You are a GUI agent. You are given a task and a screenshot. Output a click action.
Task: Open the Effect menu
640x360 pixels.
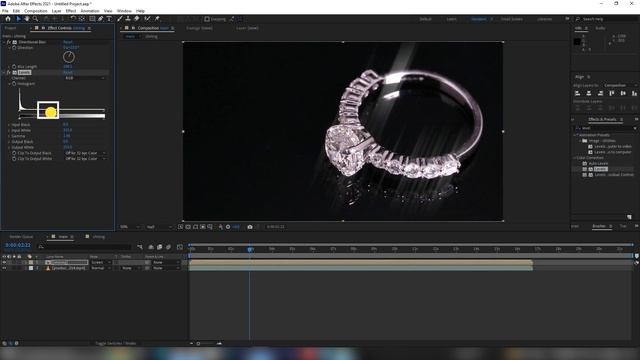click(71, 11)
